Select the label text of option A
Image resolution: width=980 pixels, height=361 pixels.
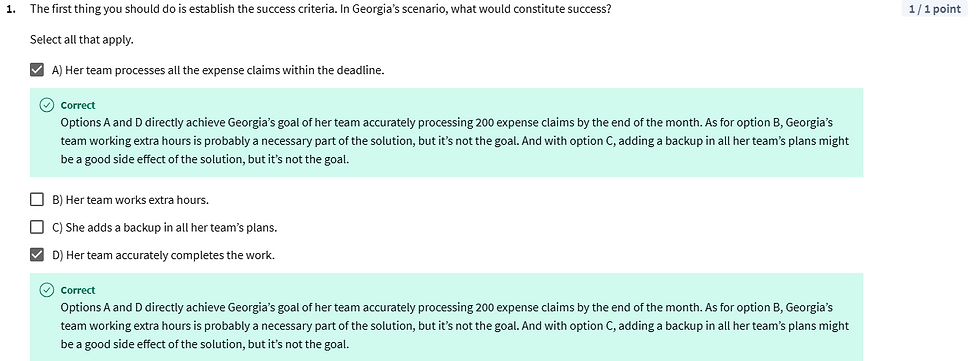pyautogui.click(x=218, y=70)
